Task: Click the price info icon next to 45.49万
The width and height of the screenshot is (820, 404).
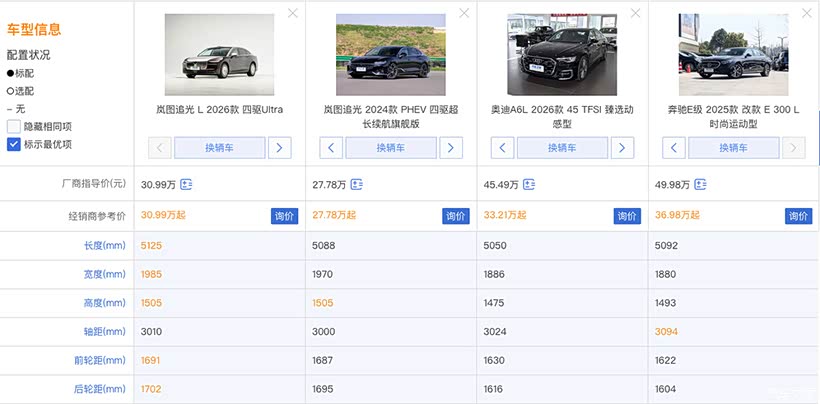Action: (x=529, y=185)
